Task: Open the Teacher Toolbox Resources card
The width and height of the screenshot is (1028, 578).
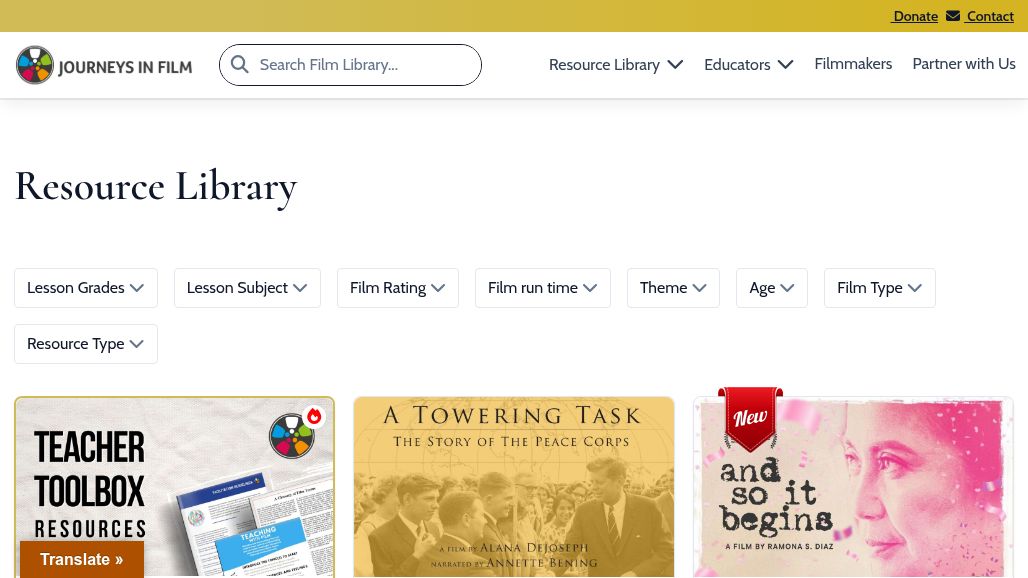Action: point(174,487)
